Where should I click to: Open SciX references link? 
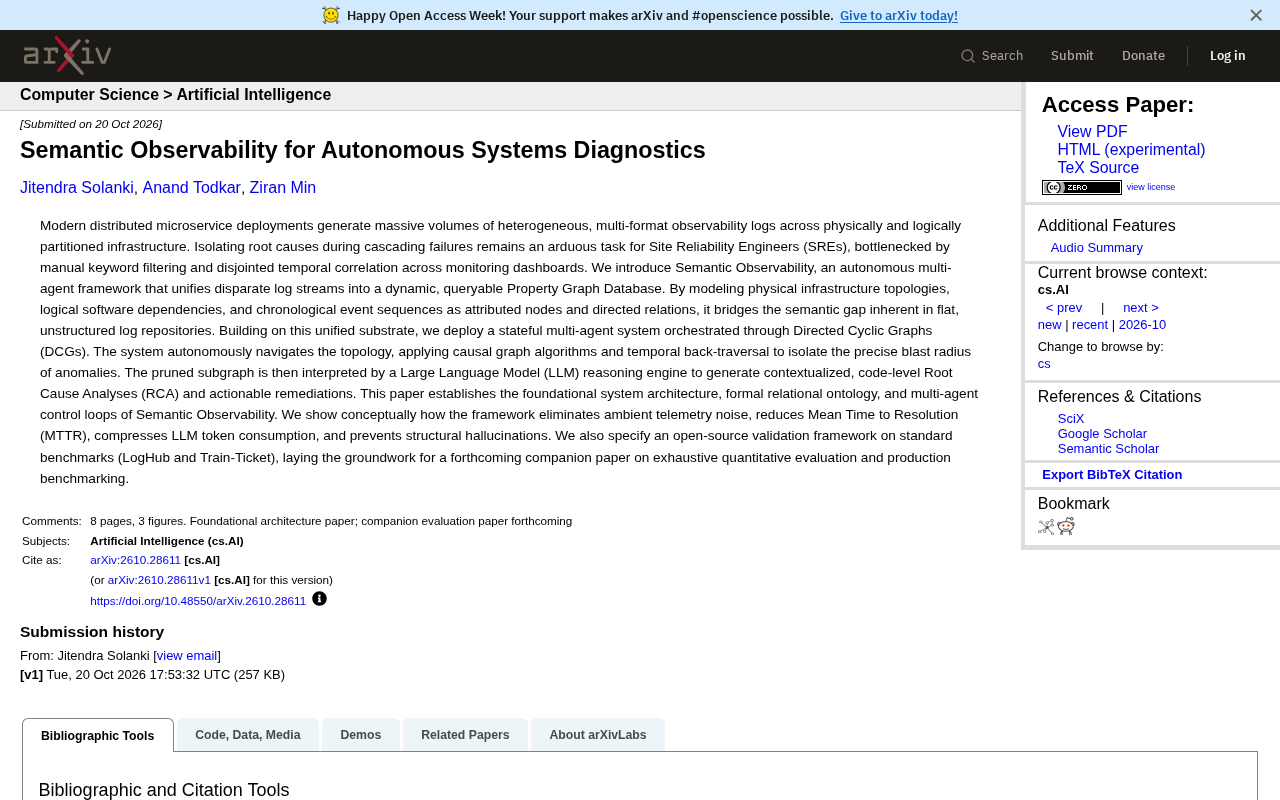(x=1071, y=419)
